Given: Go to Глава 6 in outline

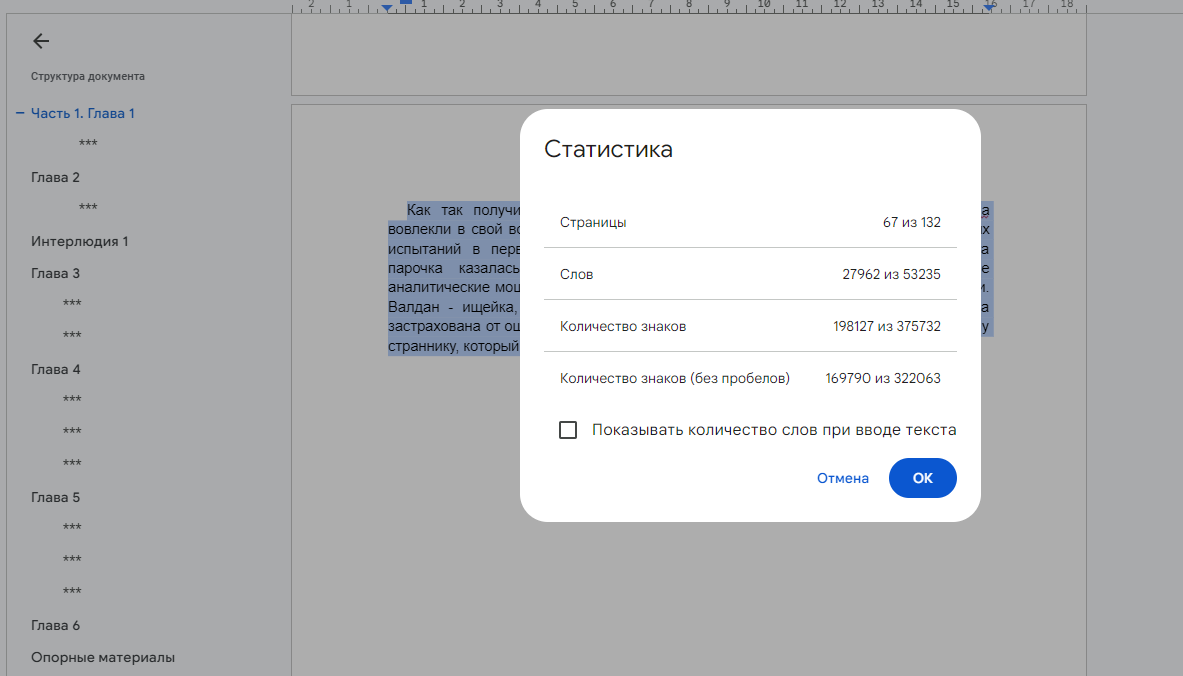Looking at the screenshot, I should click(x=55, y=625).
